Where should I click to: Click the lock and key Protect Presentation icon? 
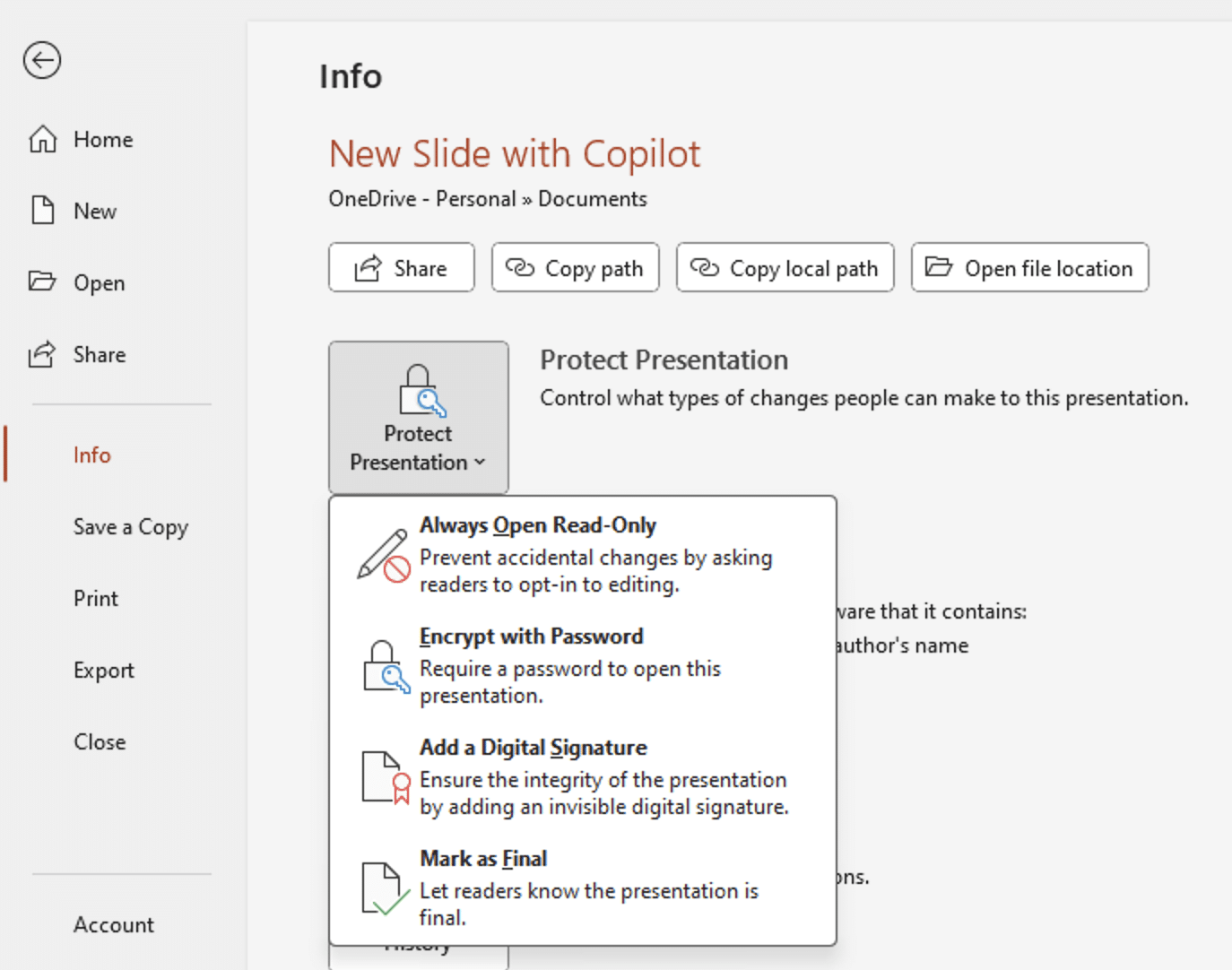[422, 391]
